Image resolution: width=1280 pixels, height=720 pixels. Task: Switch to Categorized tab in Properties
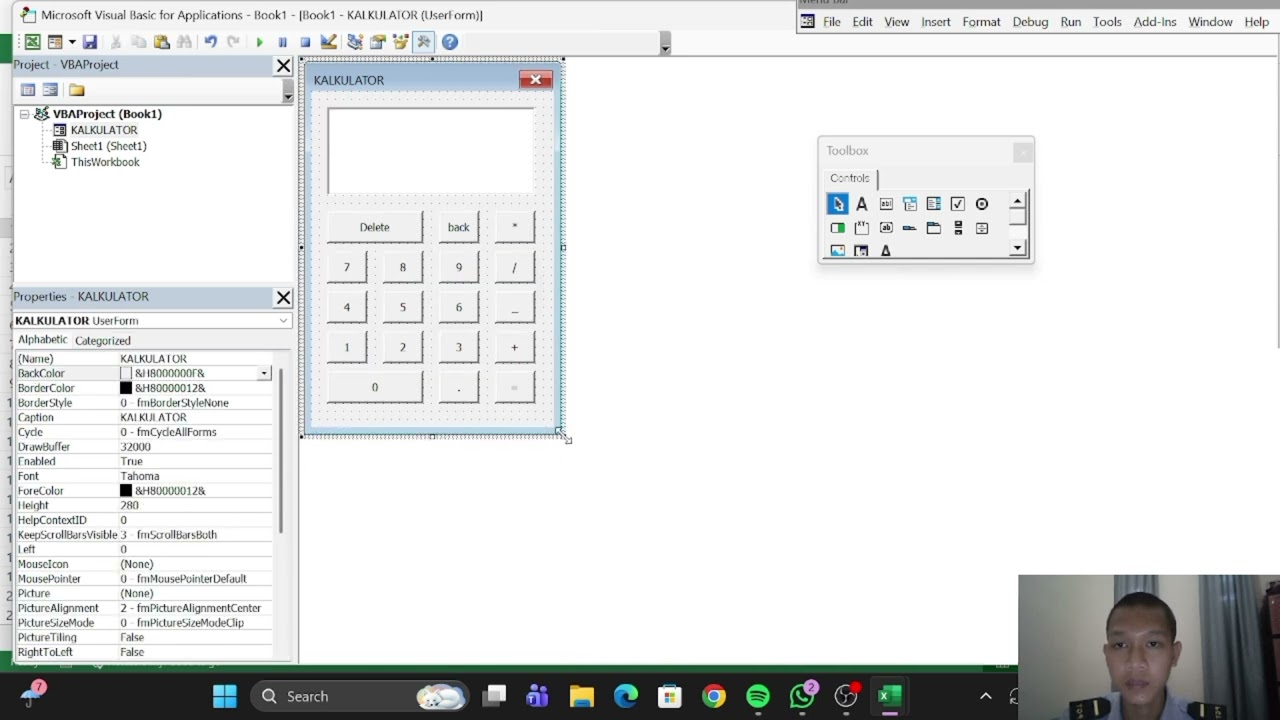click(x=102, y=341)
